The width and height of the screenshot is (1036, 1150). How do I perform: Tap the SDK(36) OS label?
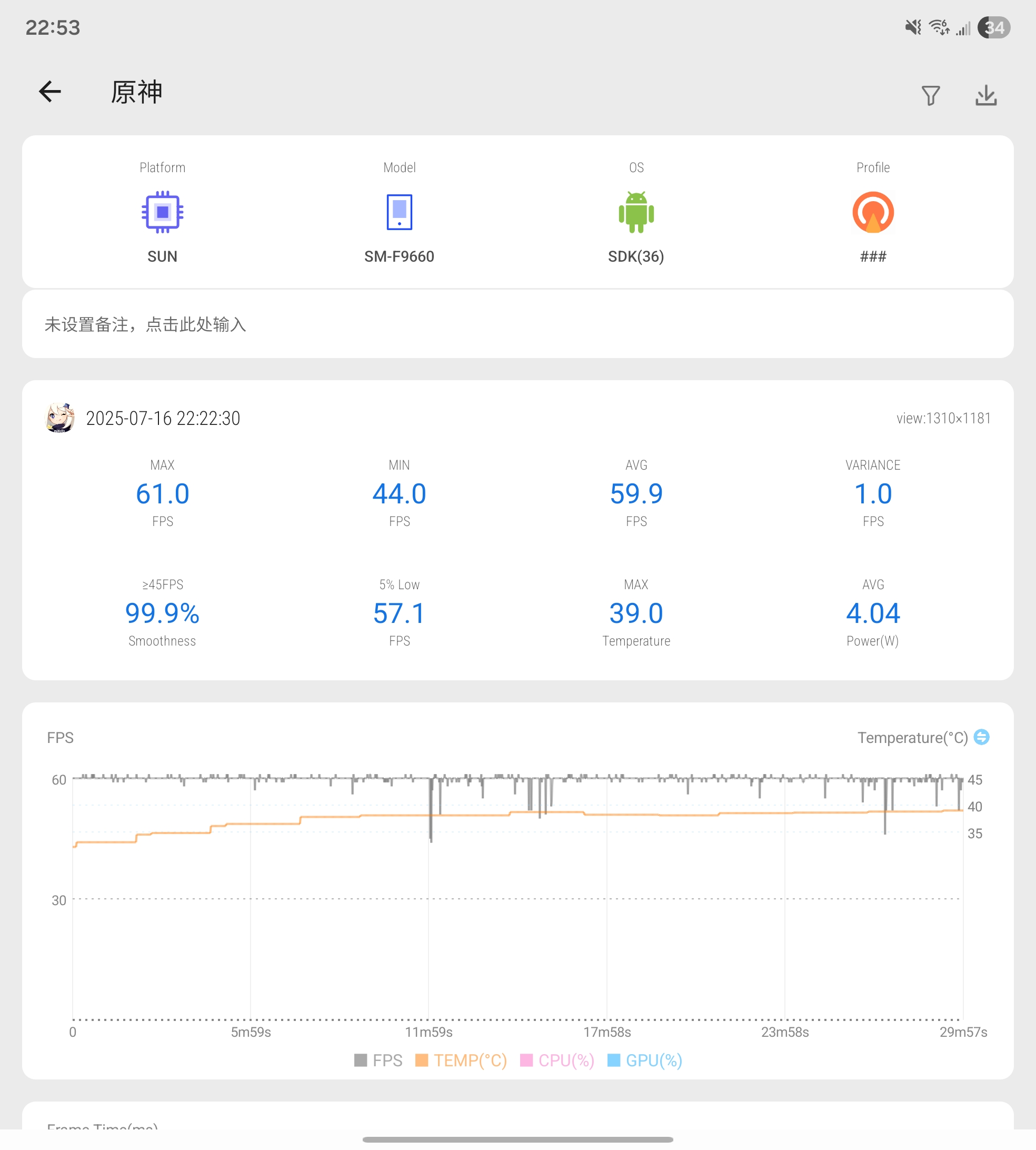pos(636,257)
